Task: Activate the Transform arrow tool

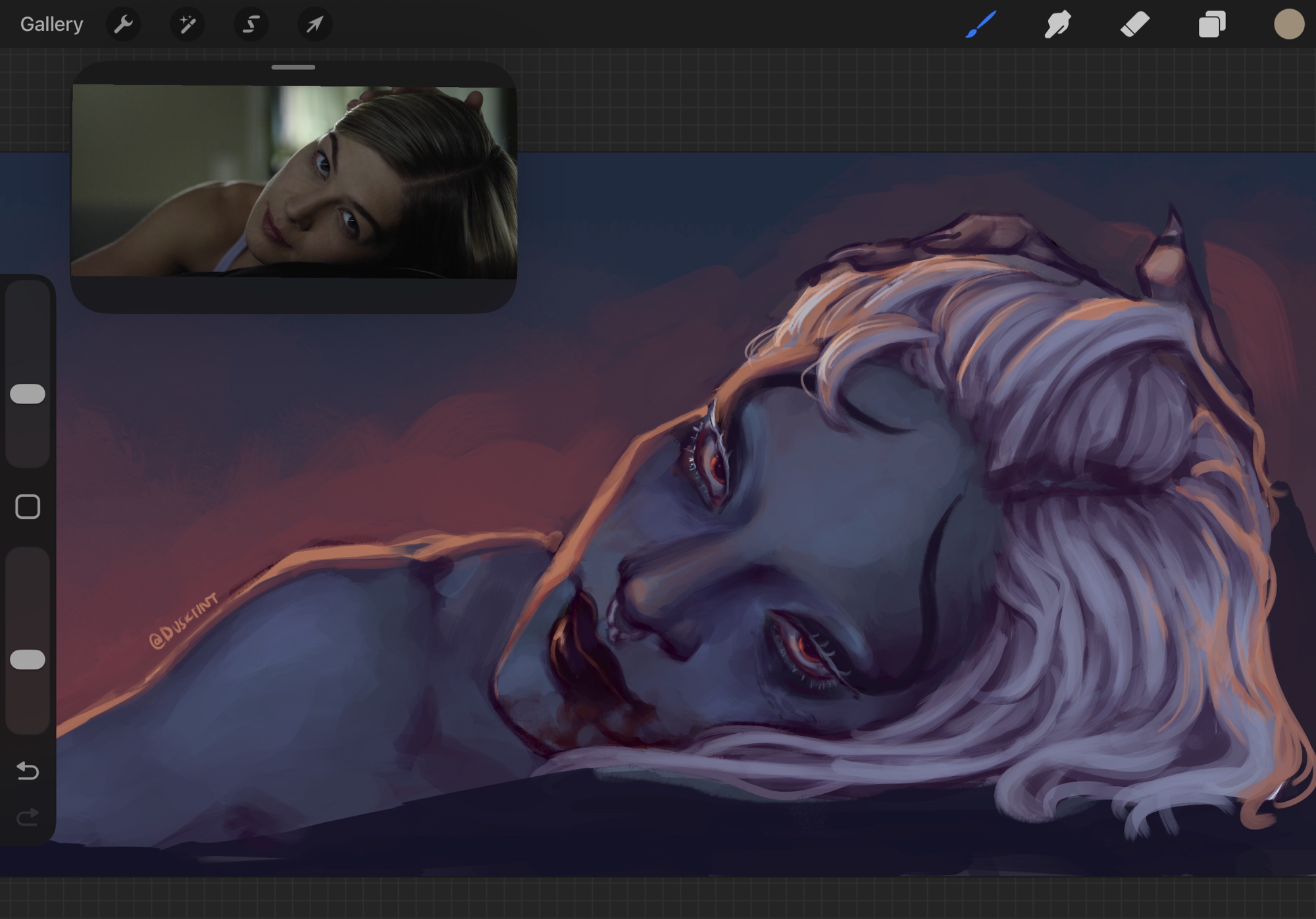Action: (315, 24)
